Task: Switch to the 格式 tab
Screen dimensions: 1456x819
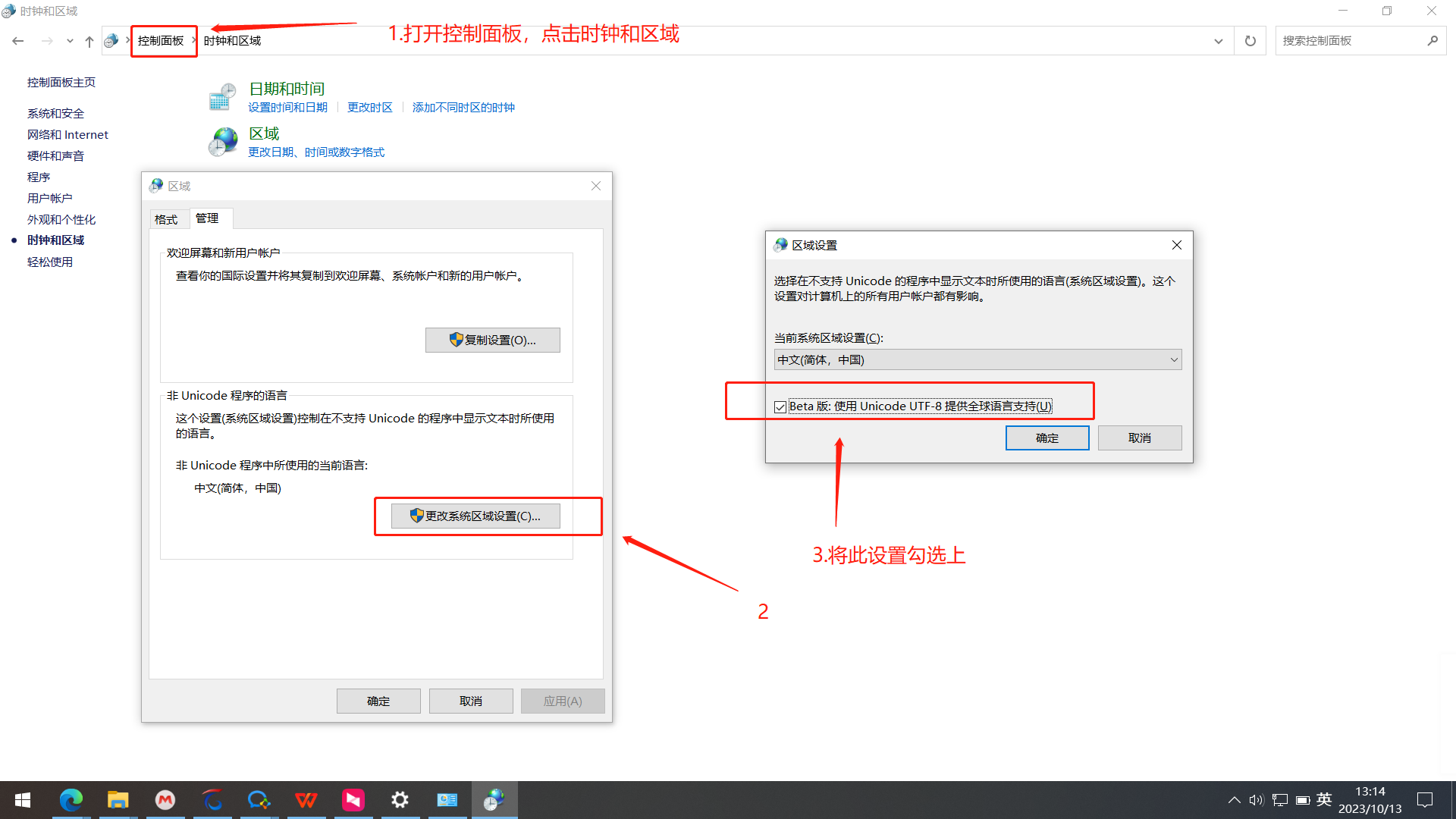Action: point(166,219)
